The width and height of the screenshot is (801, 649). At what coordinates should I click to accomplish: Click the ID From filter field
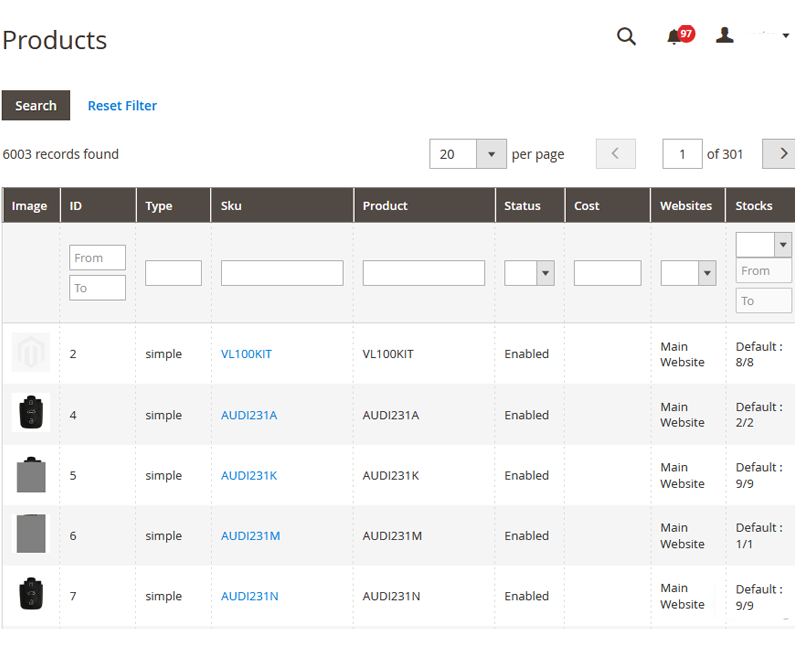pyautogui.click(x=96, y=257)
